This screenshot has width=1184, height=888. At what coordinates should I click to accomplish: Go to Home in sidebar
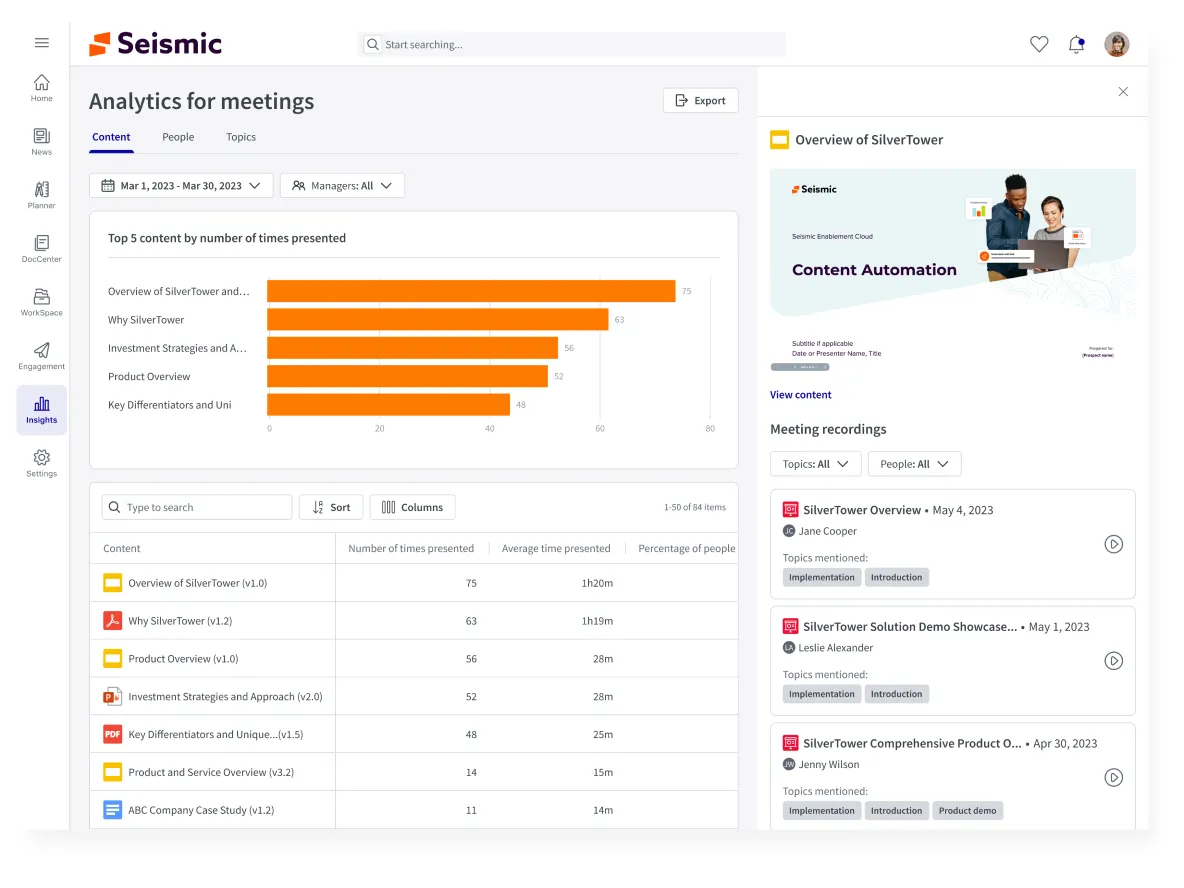42,88
